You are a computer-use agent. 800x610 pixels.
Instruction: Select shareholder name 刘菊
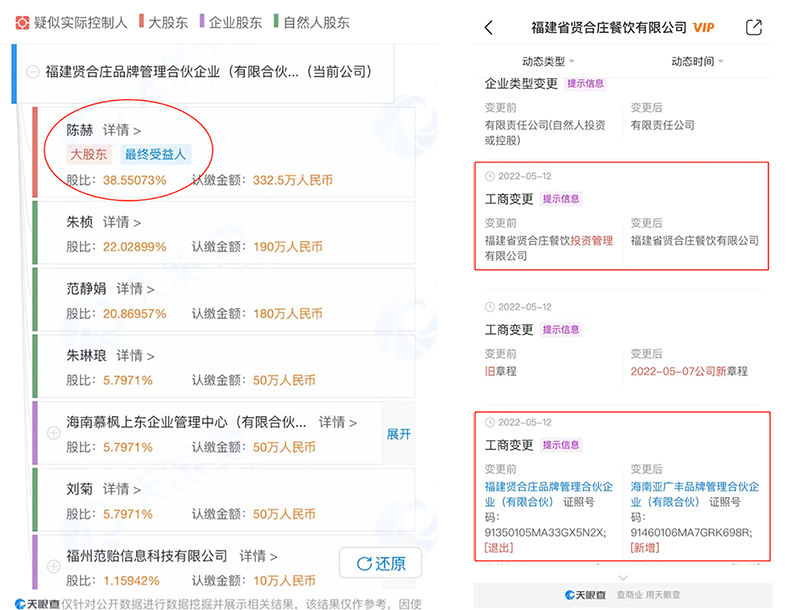[80, 489]
